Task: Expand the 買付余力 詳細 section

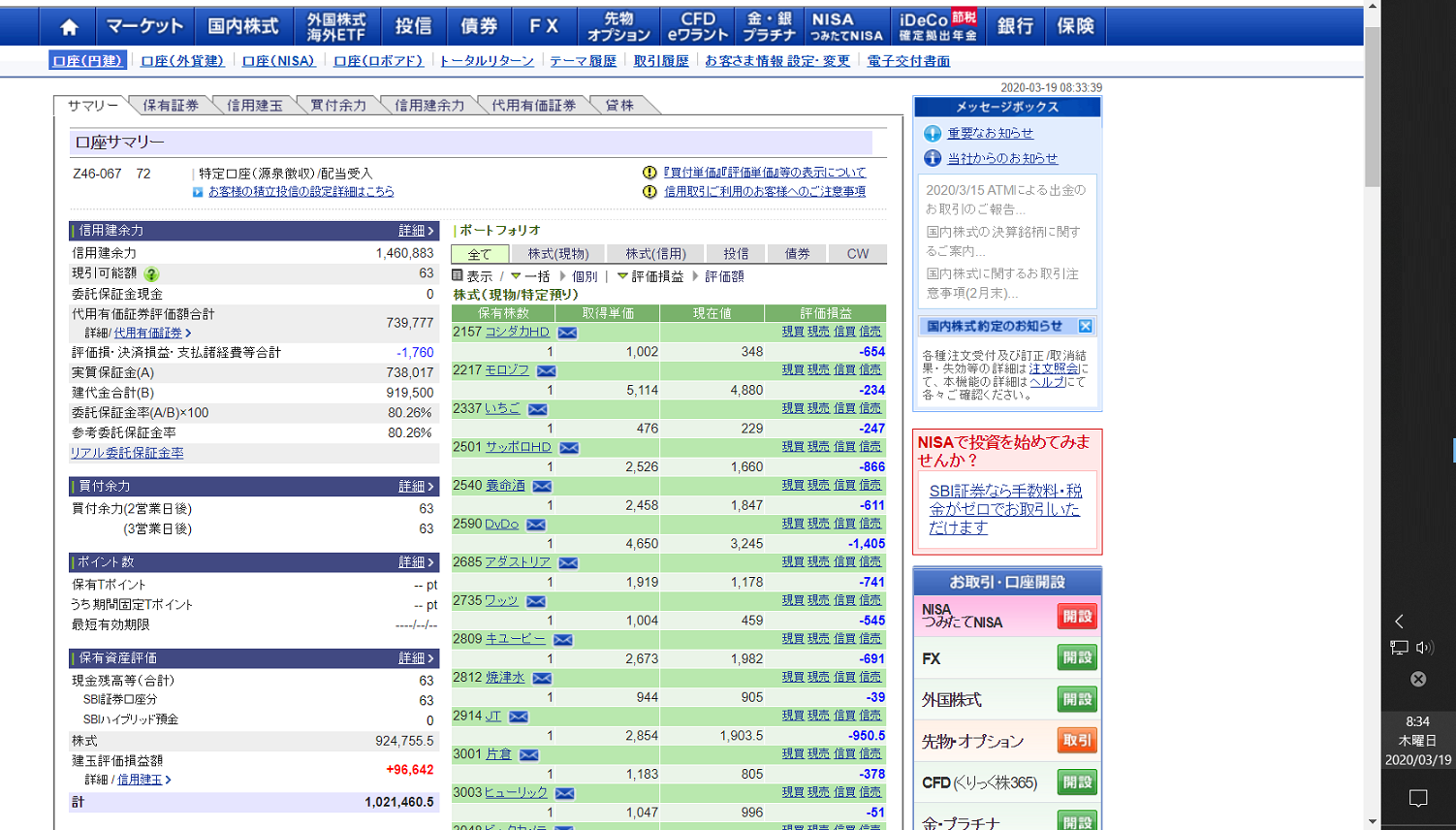Action: 415,487
